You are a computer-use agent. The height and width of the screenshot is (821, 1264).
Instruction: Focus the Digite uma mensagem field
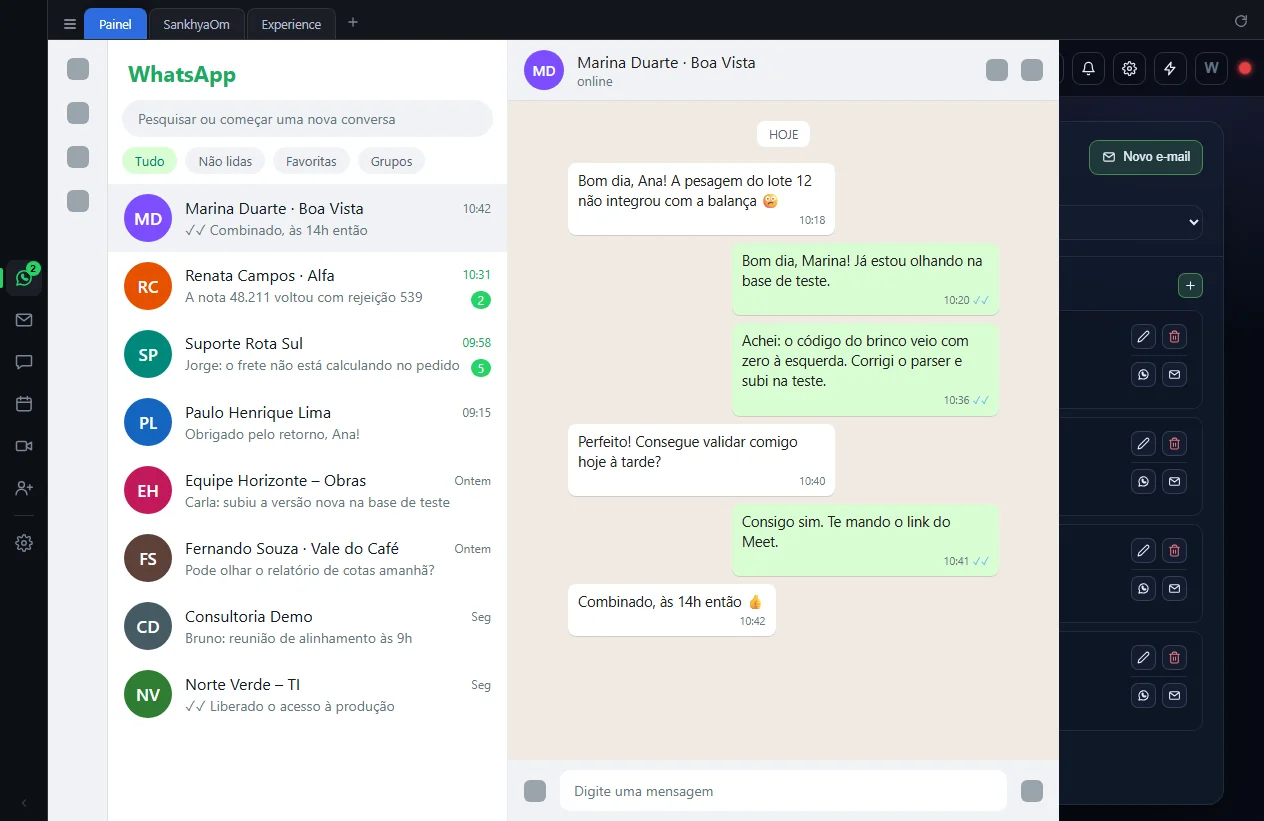[x=783, y=791]
